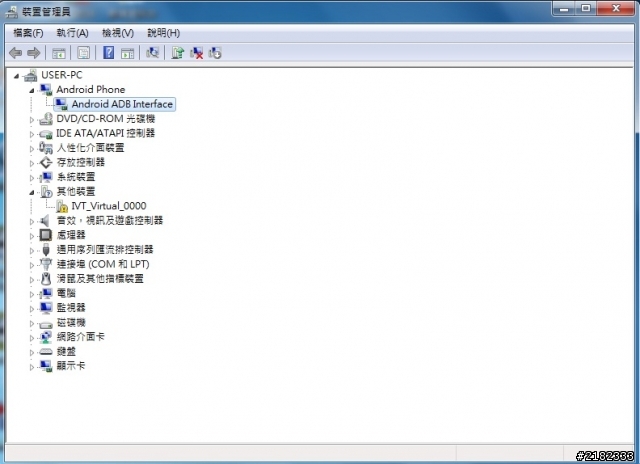This screenshot has width=640, height=464.
Task: Click the 網路介面卡 network icon
Action: tap(46, 337)
